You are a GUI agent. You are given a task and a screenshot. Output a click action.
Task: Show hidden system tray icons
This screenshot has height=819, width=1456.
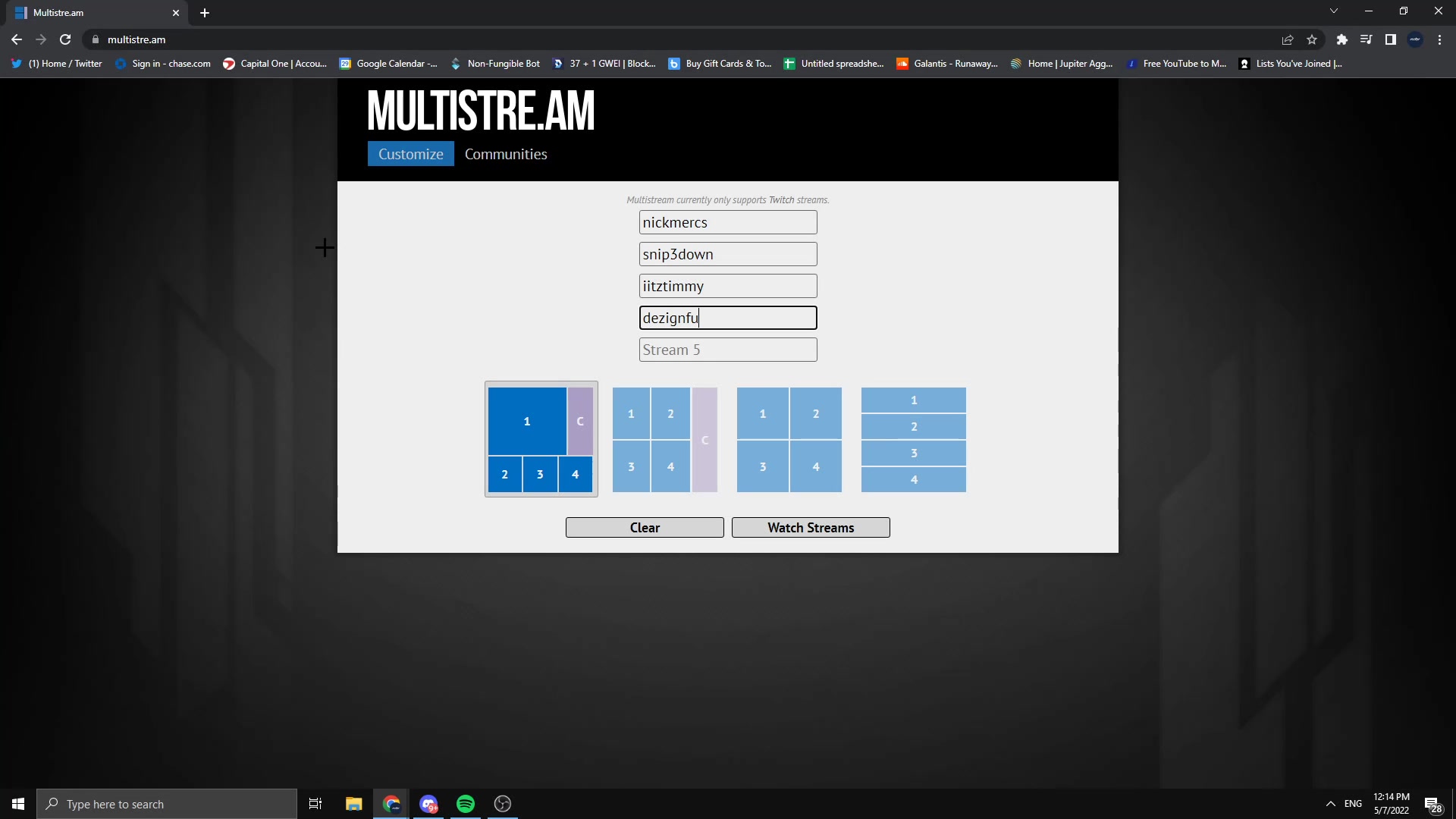(1330, 804)
